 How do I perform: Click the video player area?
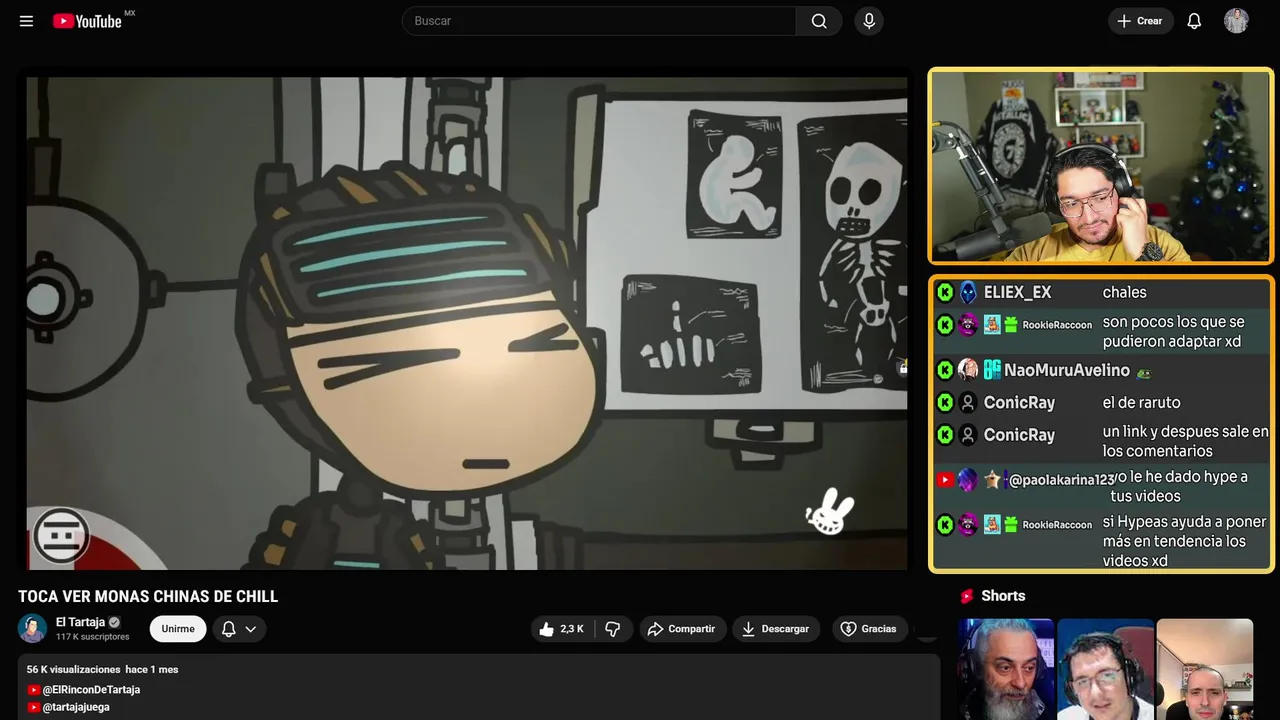[x=466, y=323]
